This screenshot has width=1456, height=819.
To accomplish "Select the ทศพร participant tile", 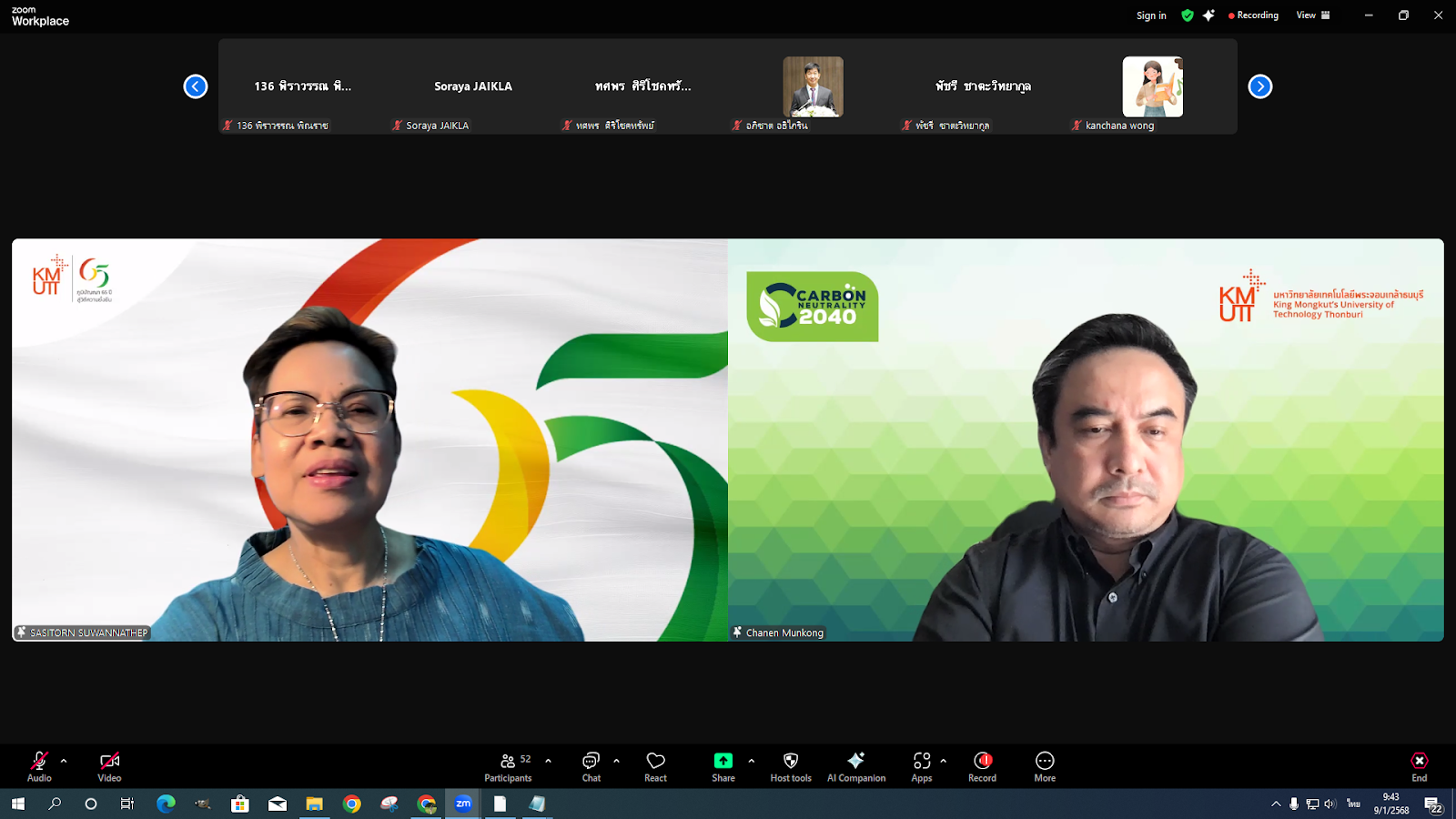I will coord(643,86).
